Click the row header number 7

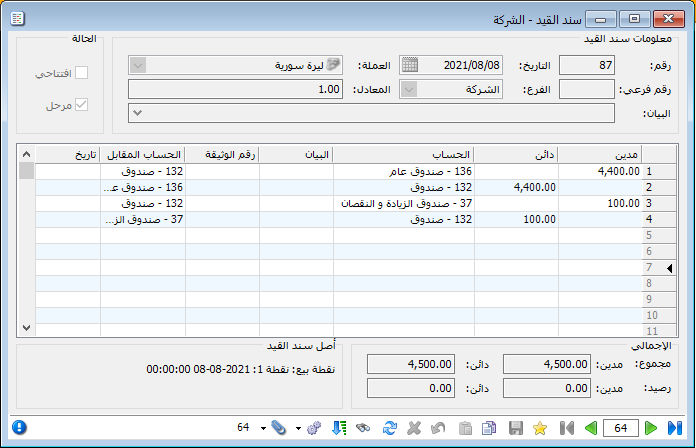pos(659,267)
